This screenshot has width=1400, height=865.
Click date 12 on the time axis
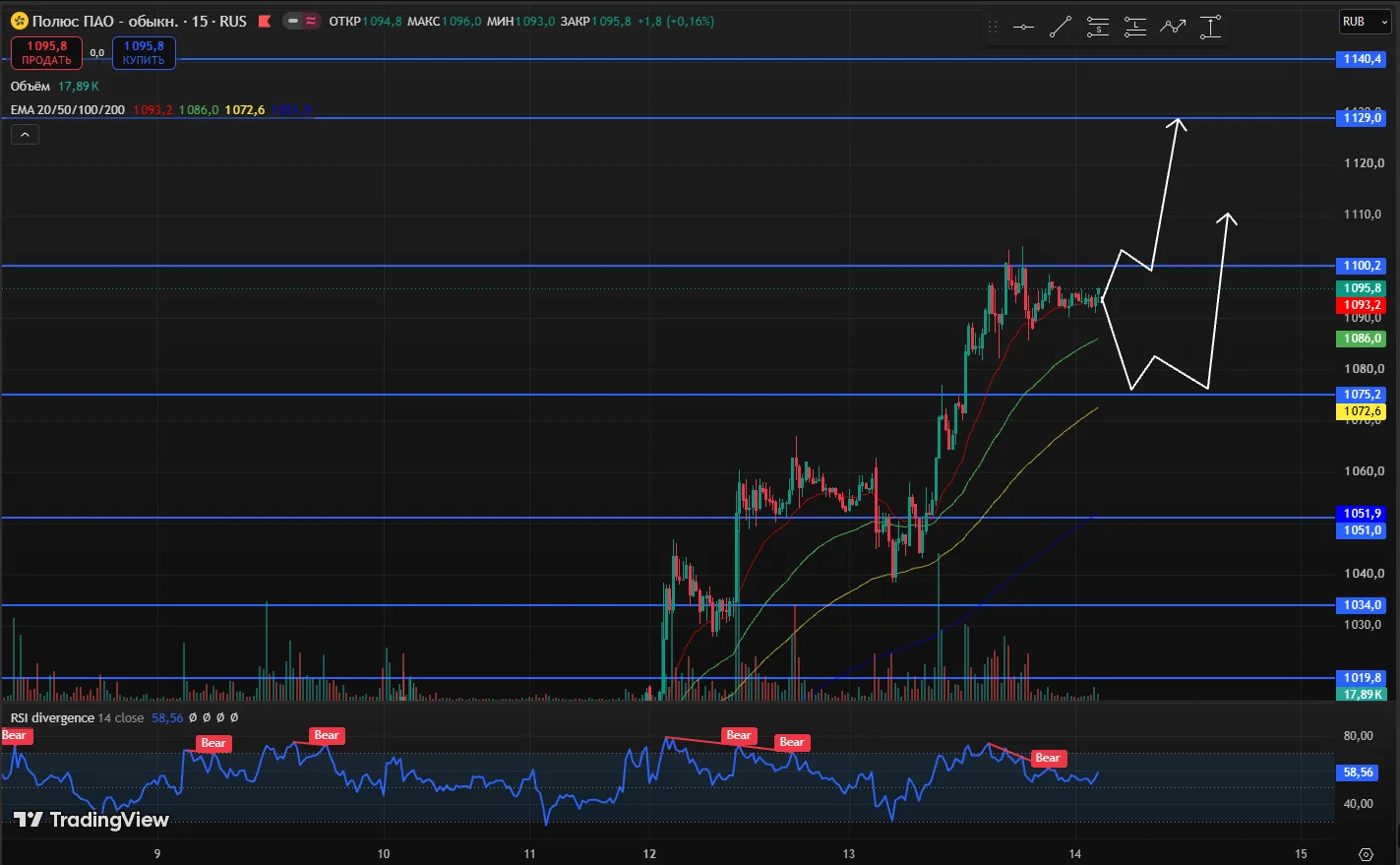coord(649,853)
